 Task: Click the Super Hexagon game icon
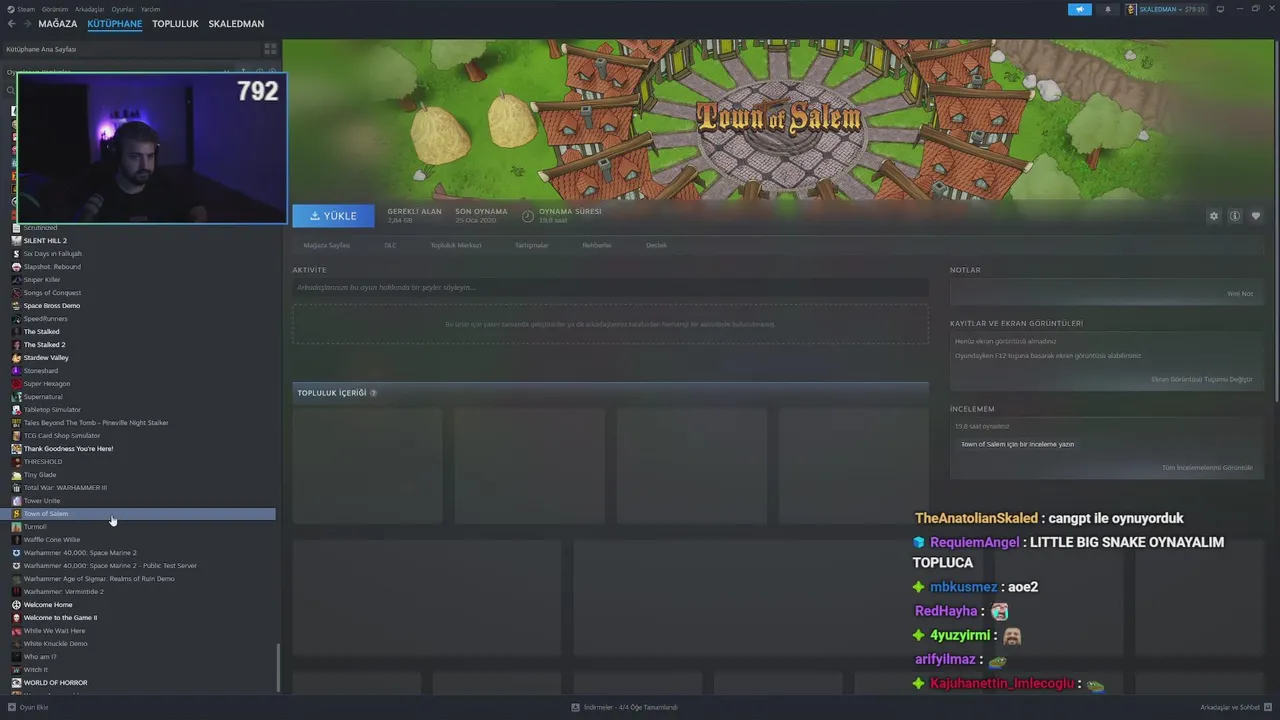point(16,384)
